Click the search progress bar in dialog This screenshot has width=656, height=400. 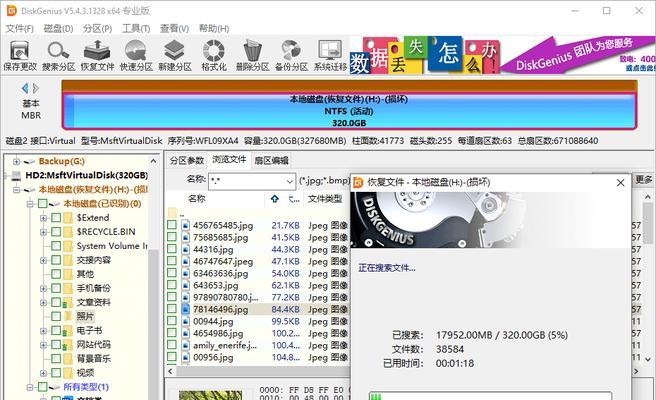[490, 396]
